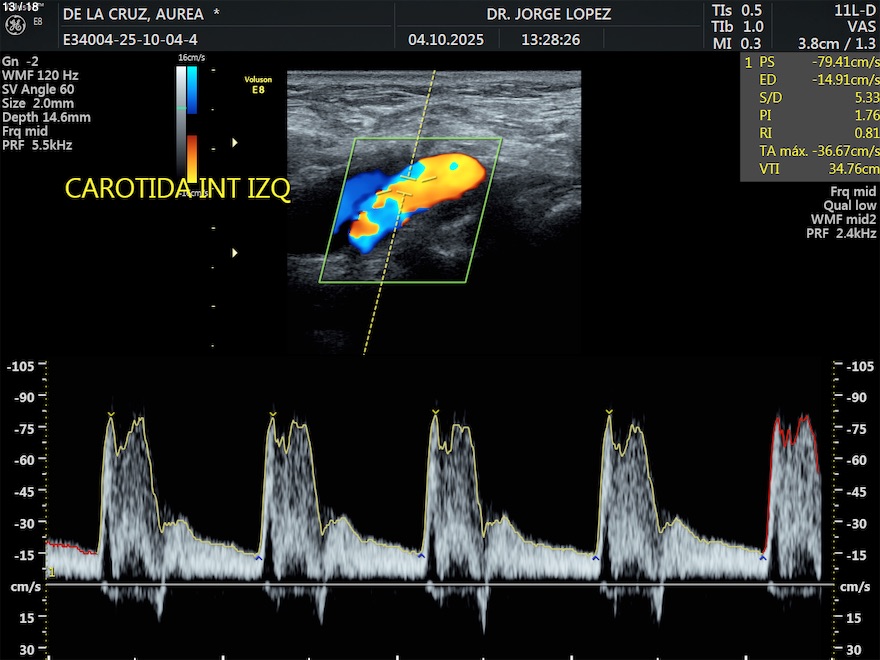
Task: Click the first peak systolic marker on waveform
Action: click(111, 414)
